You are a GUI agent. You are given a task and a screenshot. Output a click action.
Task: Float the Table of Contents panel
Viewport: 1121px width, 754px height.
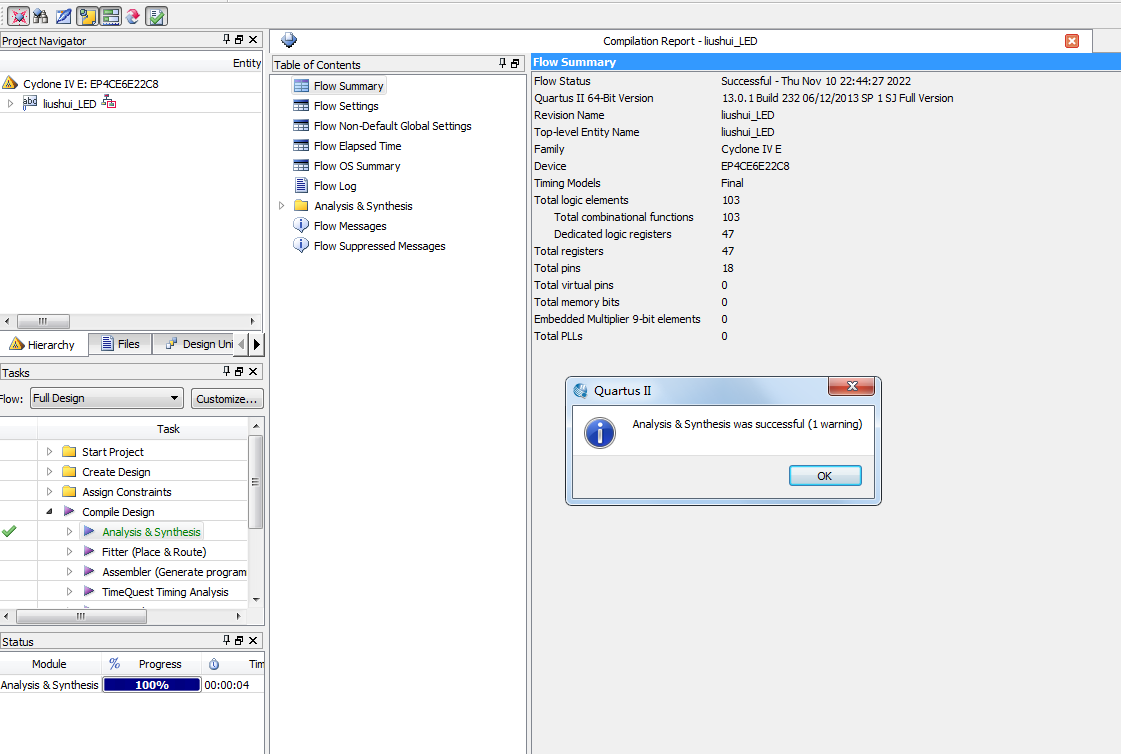click(x=515, y=64)
